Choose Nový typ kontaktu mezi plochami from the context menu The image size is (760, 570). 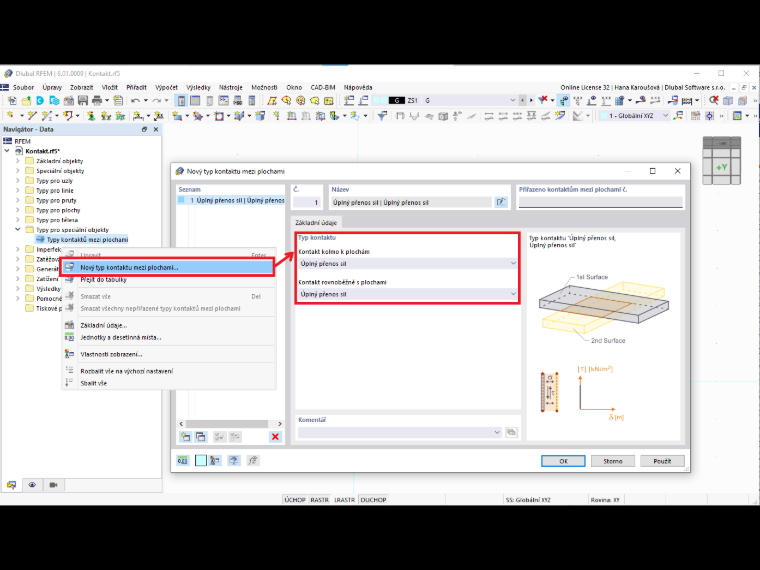point(168,267)
